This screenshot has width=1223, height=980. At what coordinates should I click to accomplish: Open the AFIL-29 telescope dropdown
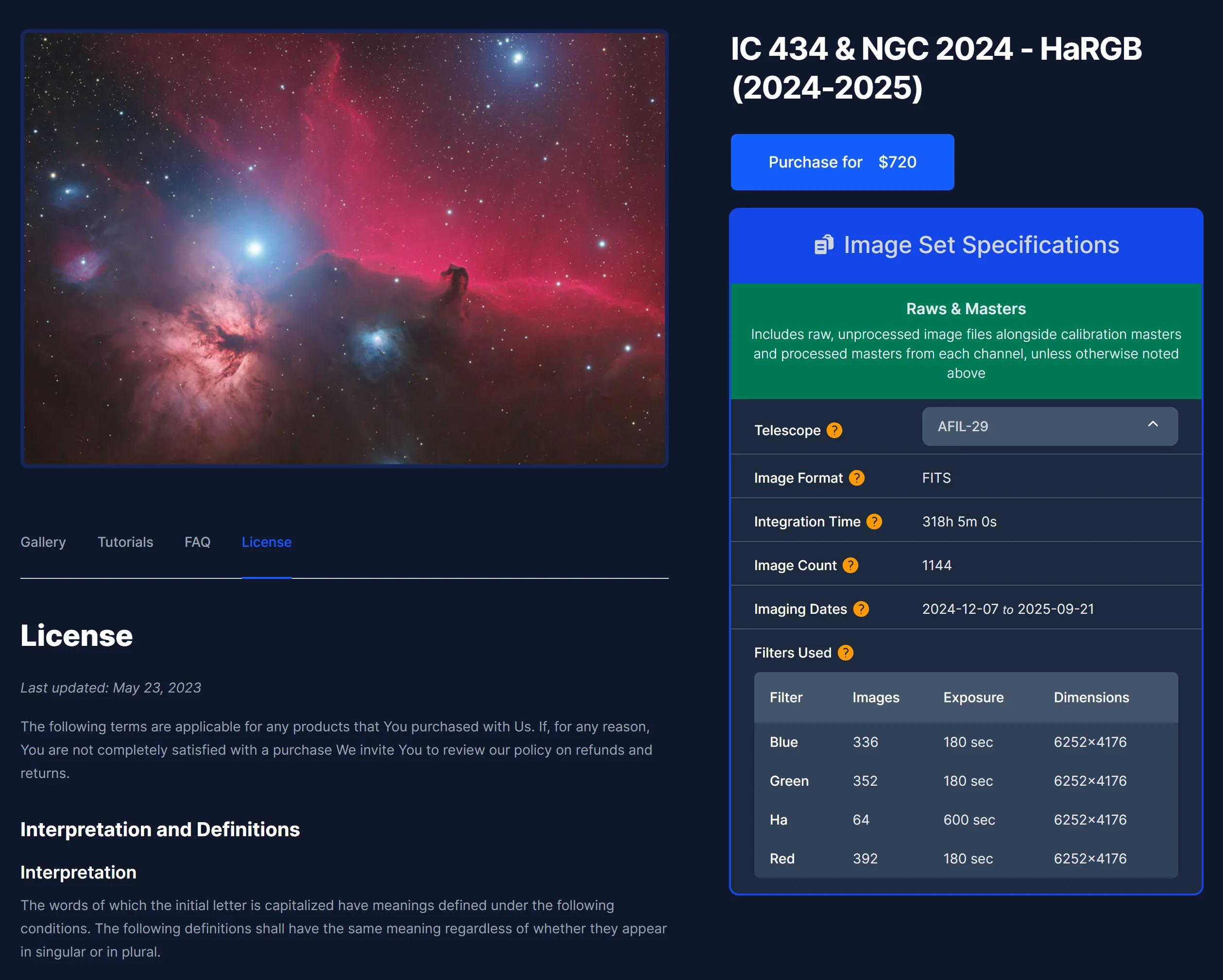(1050, 426)
